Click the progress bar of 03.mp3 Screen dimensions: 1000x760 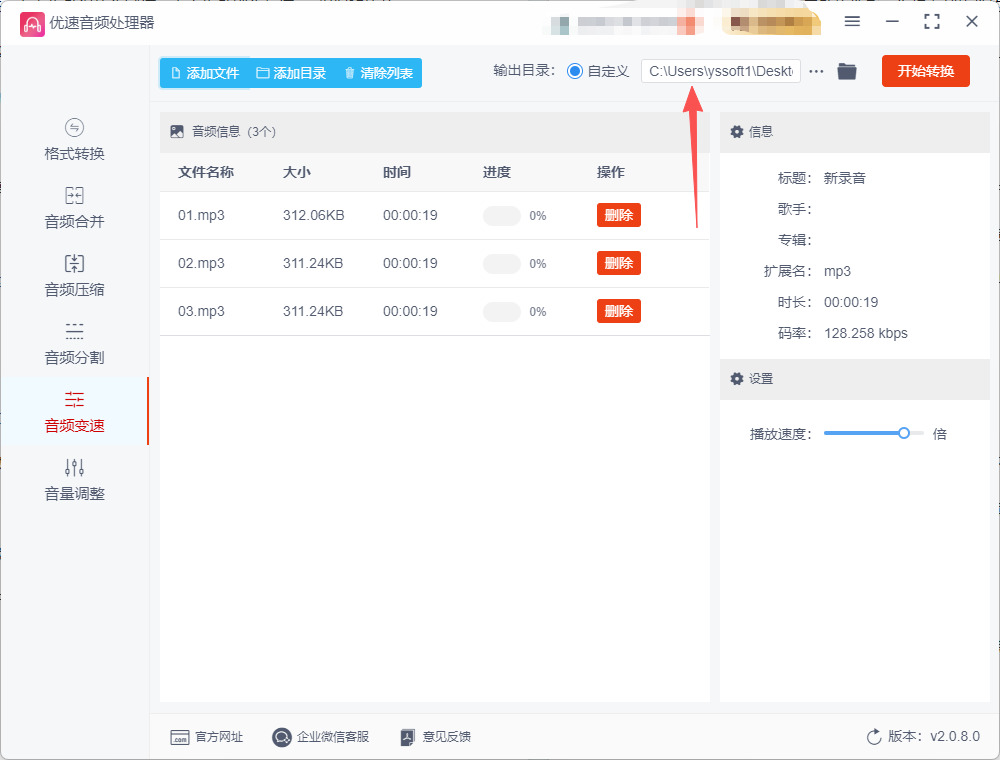tap(502, 311)
